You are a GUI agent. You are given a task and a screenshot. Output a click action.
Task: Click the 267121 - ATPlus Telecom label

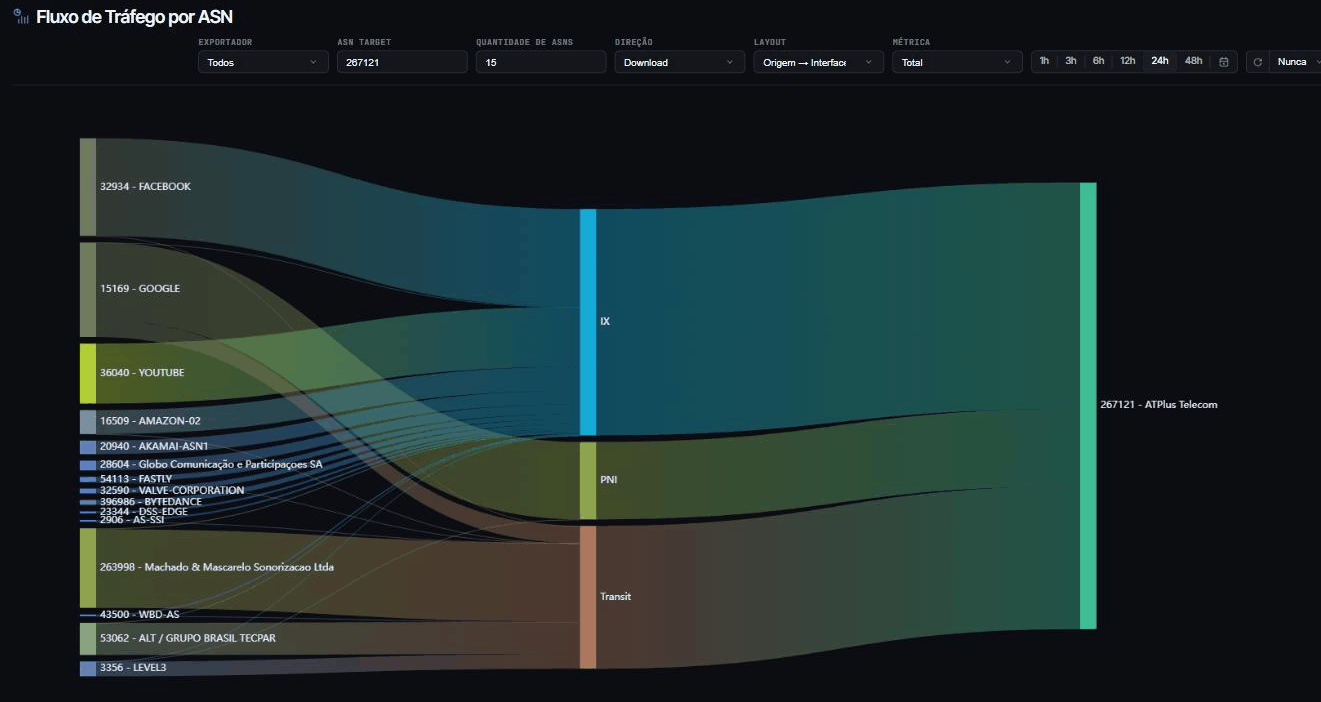coord(1159,405)
